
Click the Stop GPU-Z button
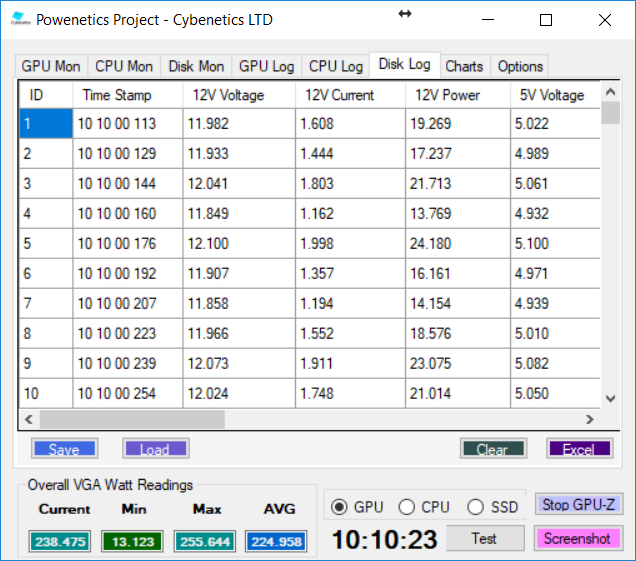tap(579, 504)
